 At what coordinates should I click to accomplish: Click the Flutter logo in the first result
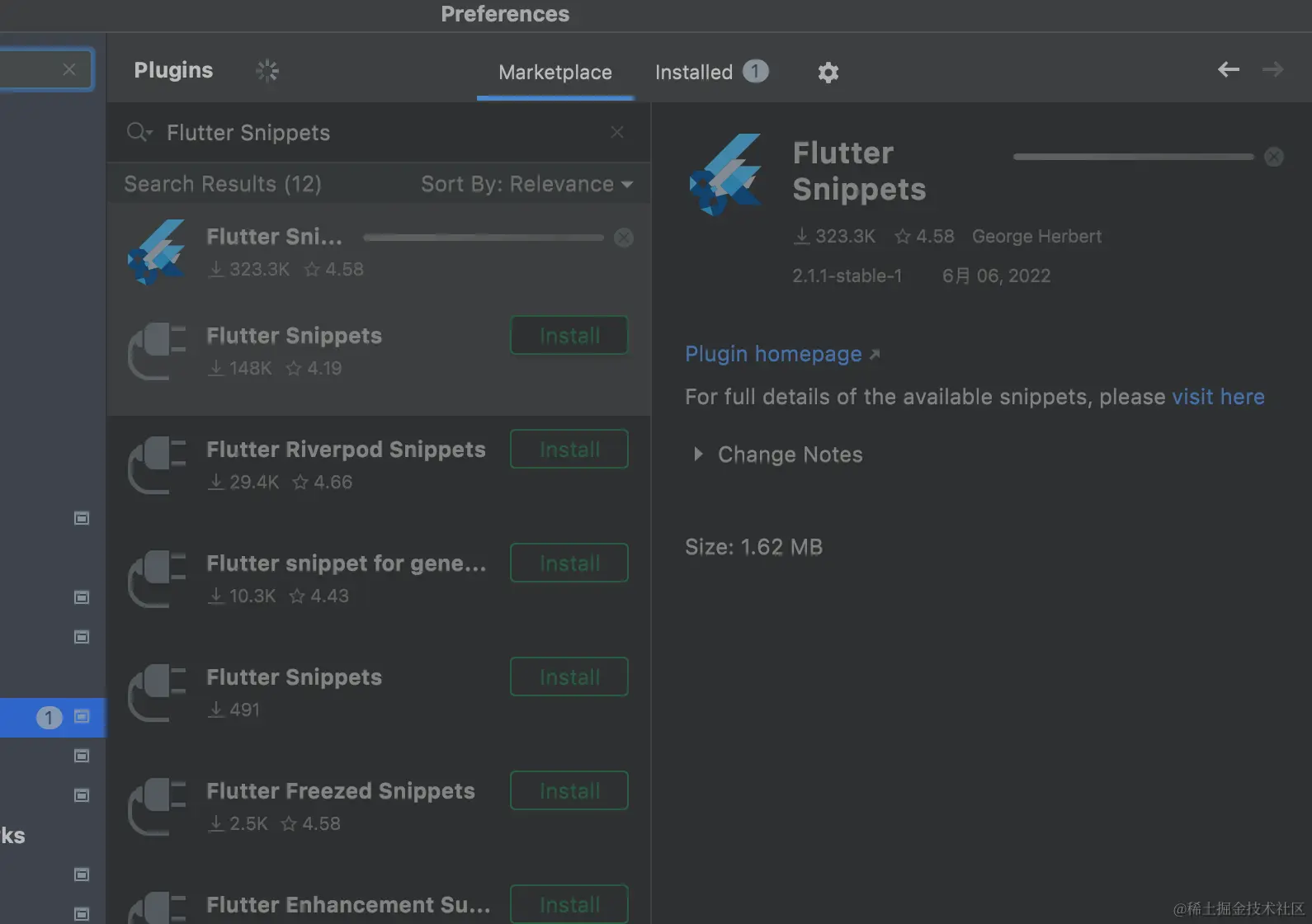[157, 252]
